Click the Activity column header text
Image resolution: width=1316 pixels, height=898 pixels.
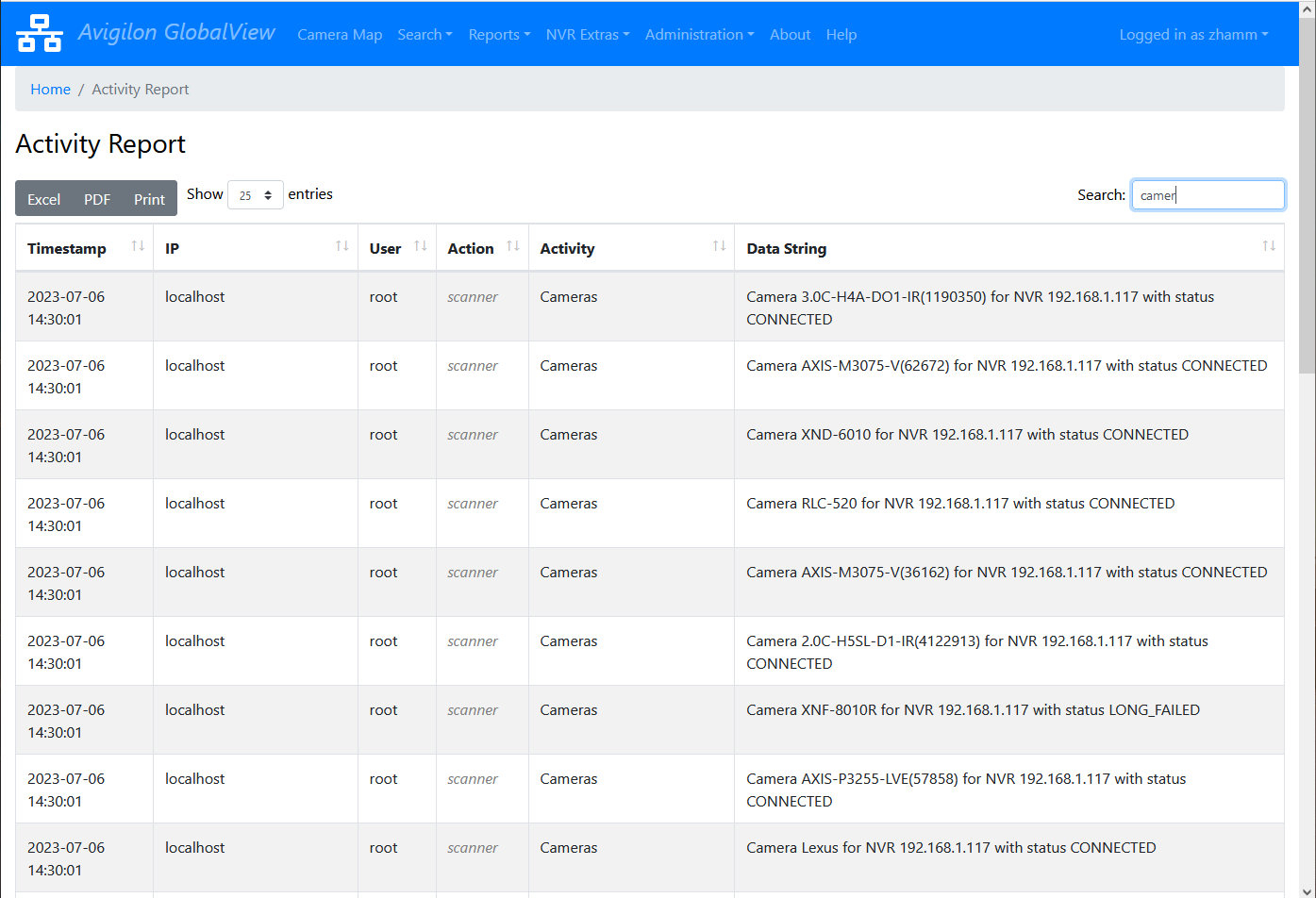coord(567,249)
